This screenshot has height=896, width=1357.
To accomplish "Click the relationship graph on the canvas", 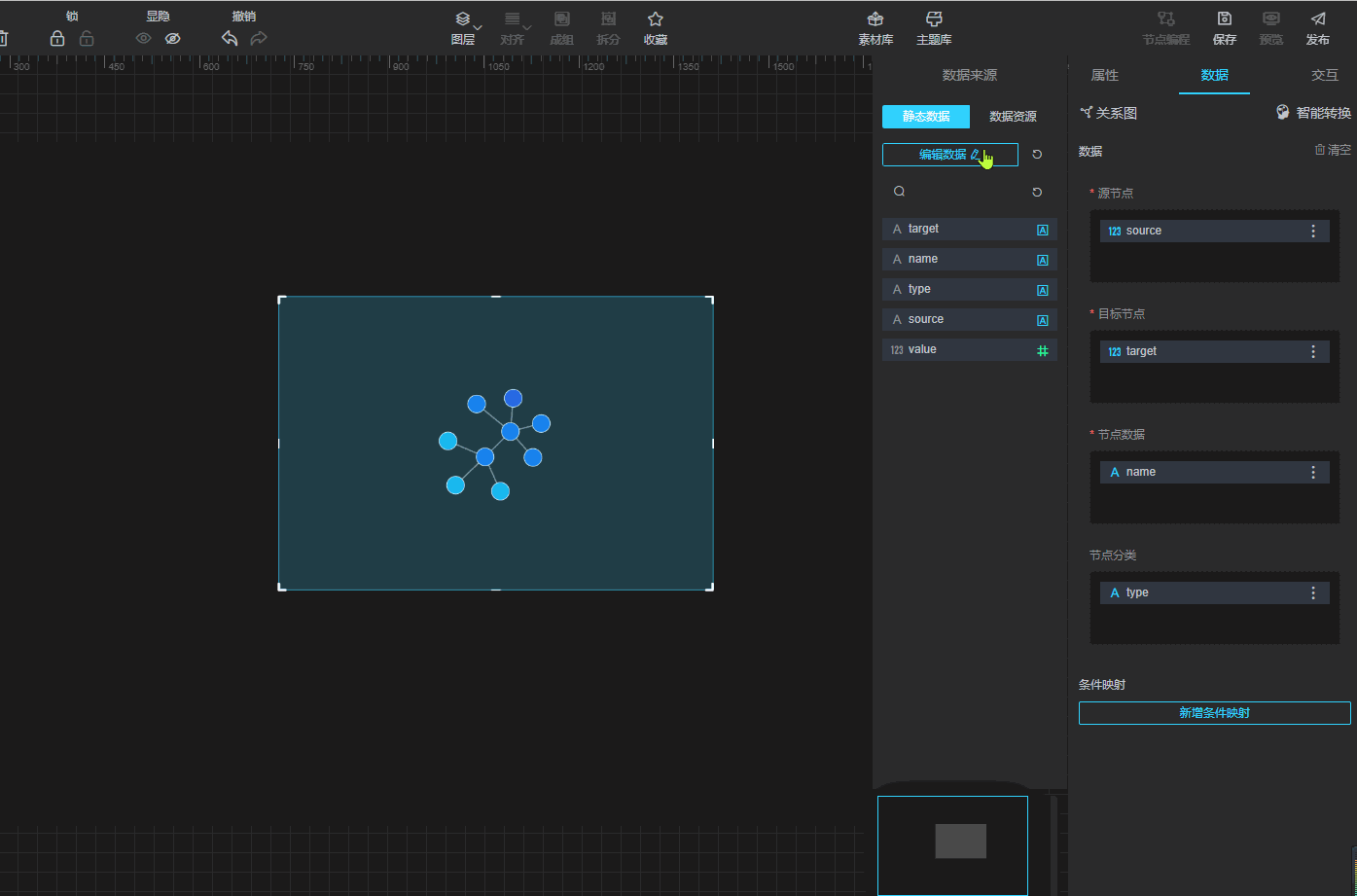I will click(495, 444).
